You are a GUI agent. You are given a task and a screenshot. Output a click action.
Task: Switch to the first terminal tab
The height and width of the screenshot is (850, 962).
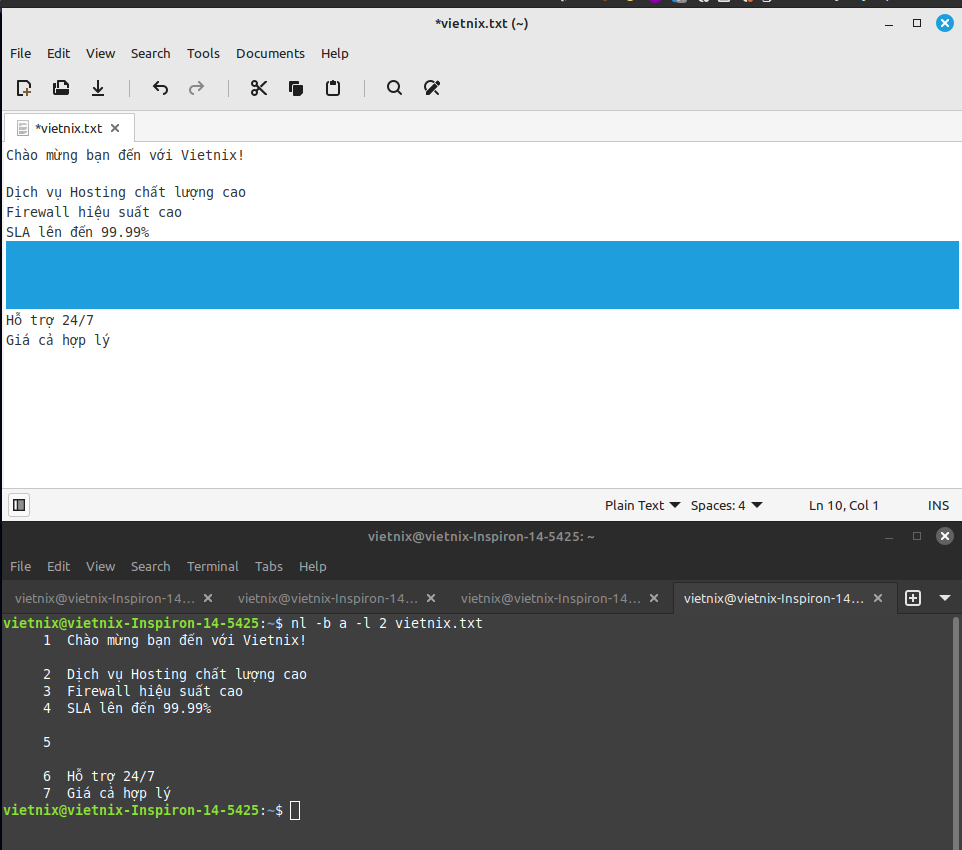(105, 598)
